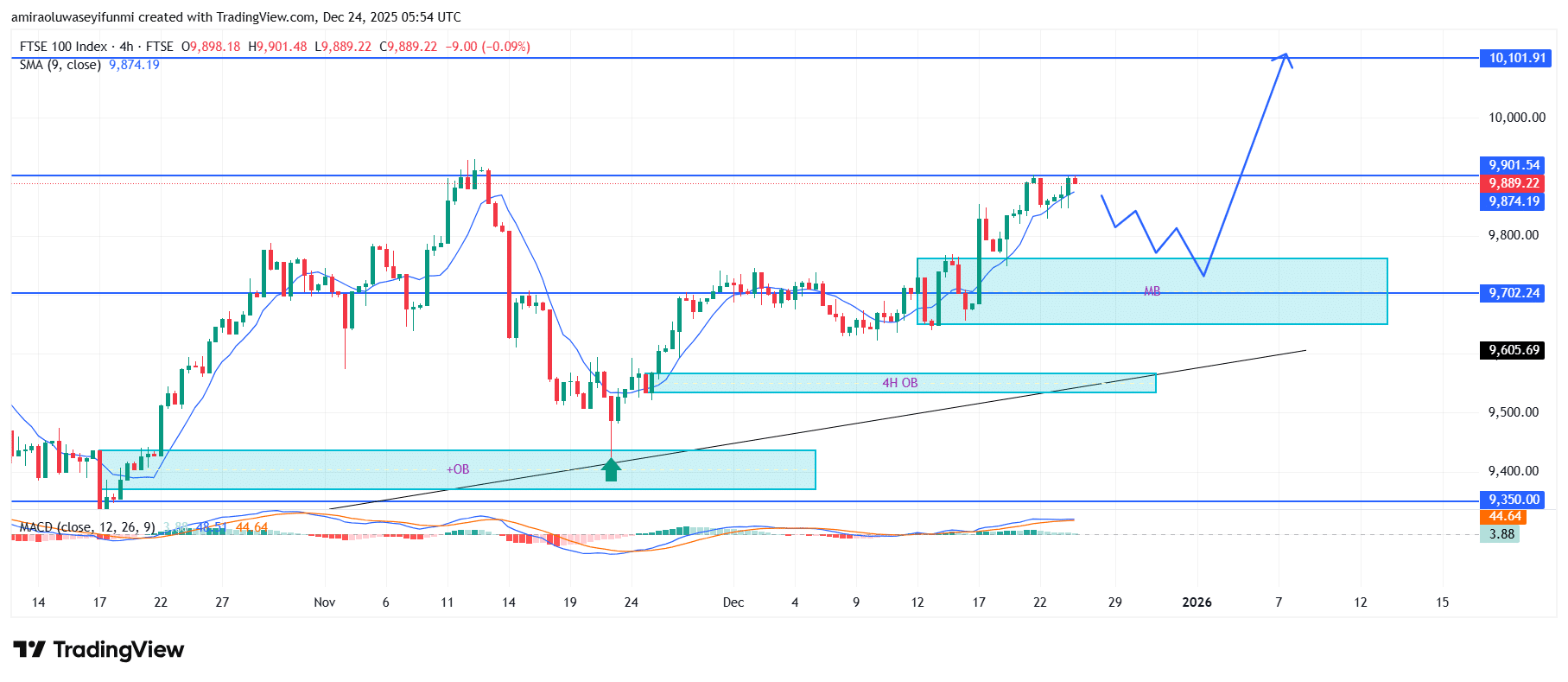This screenshot has height=682, width=1568.
Task: Click the 10,000.00 price axis tick
Action: (1516, 118)
